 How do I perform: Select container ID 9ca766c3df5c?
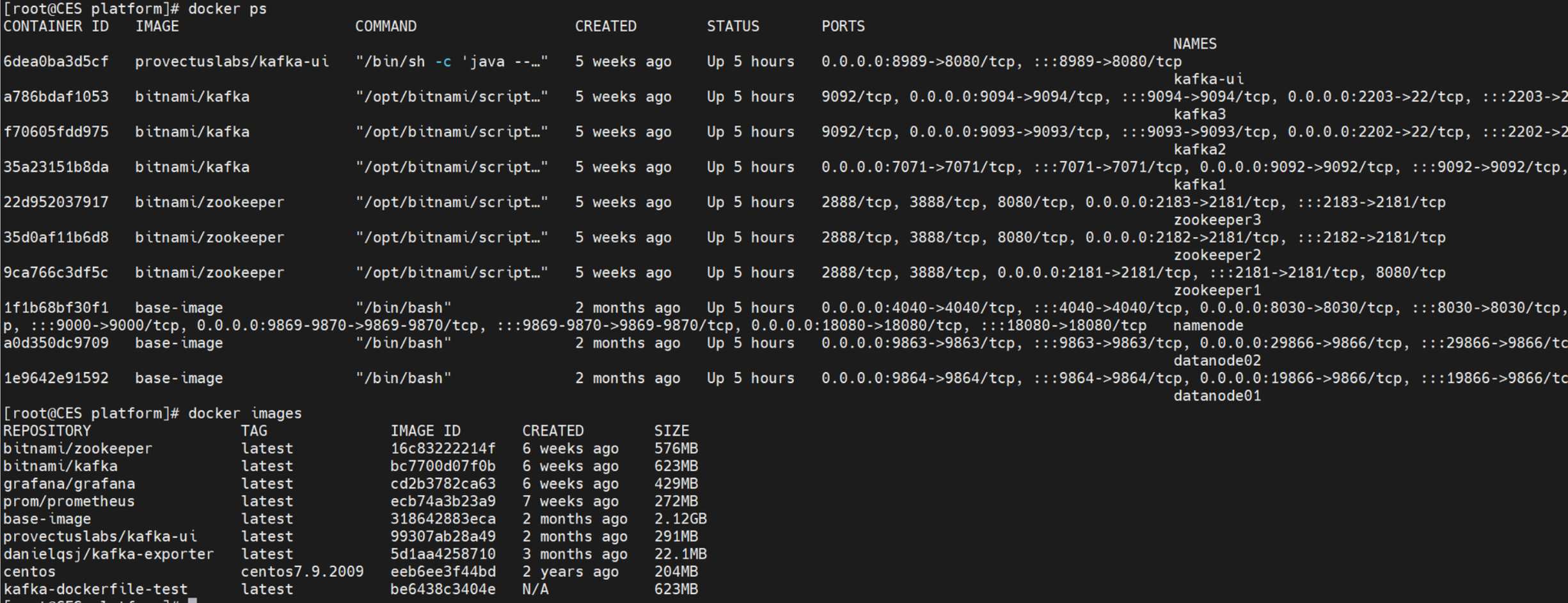coord(56,272)
